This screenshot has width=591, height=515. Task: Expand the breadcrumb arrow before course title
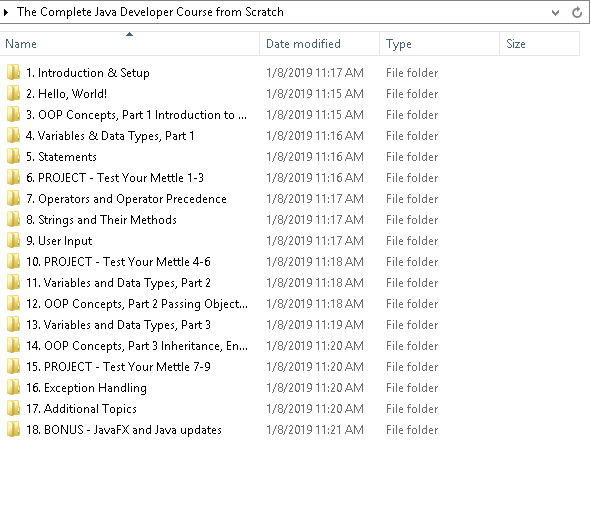(x=6, y=12)
